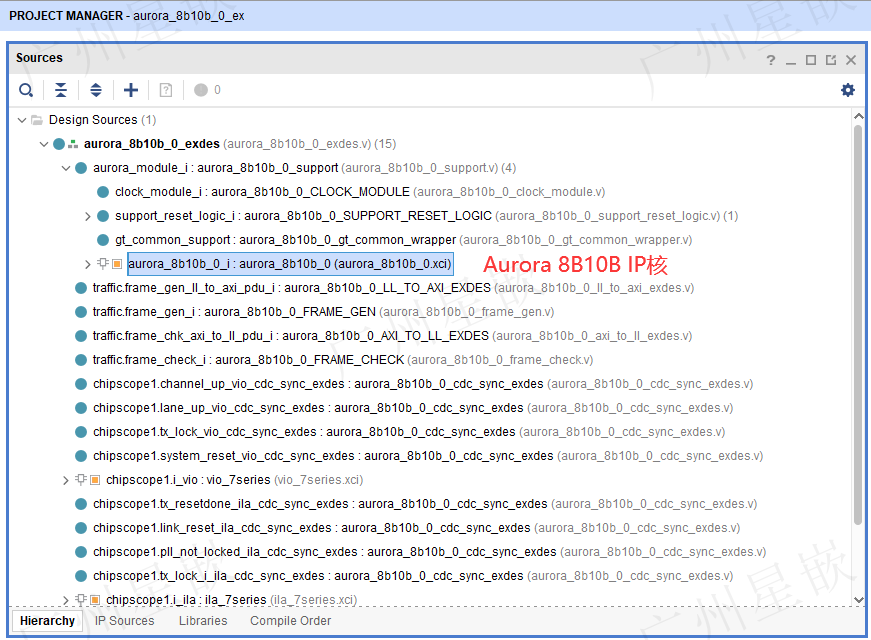Click the search icon in Sources toolbar

click(x=26, y=90)
